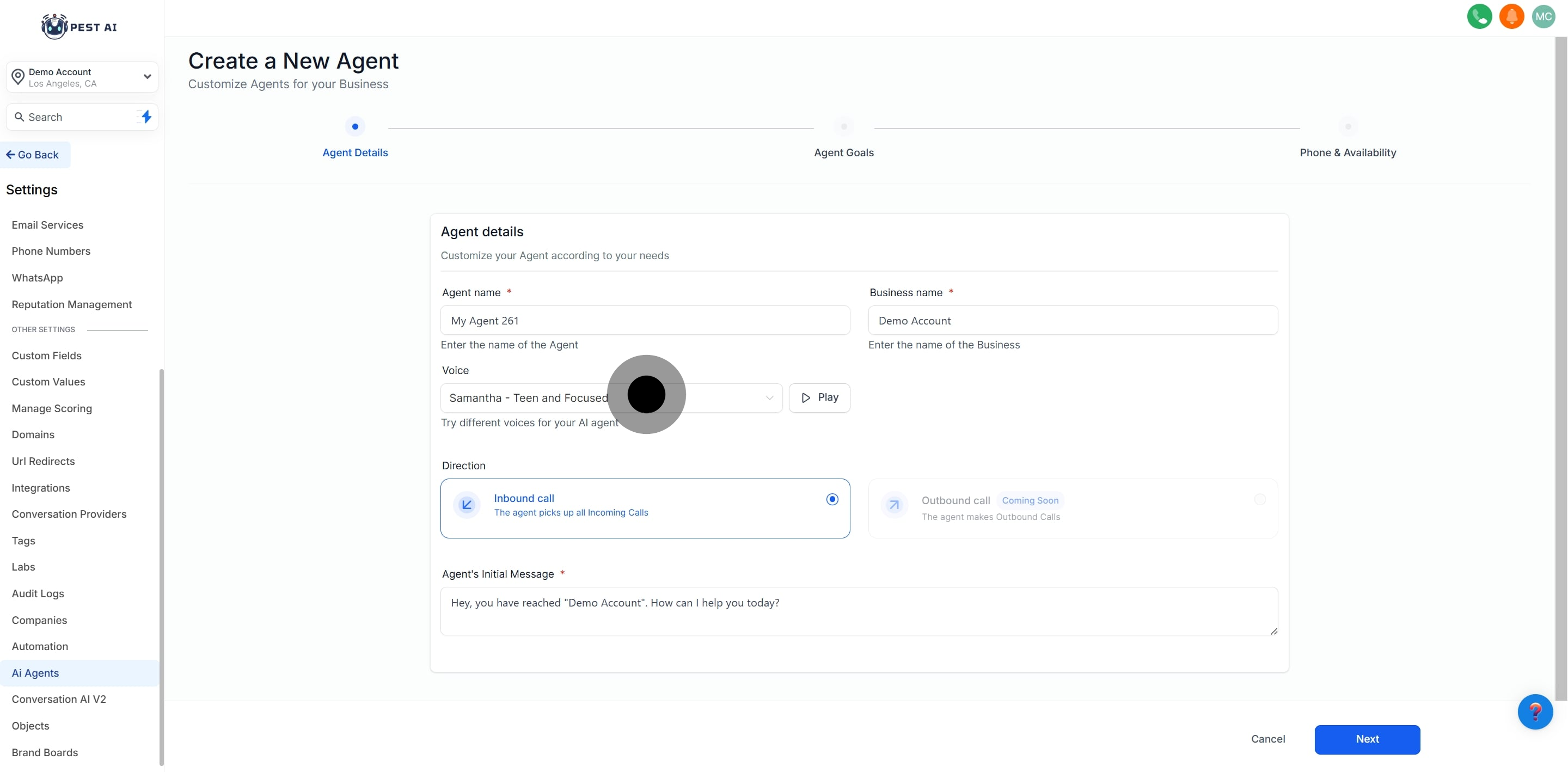
Task: Open the blue help question mark bubble
Action: (1535, 711)
